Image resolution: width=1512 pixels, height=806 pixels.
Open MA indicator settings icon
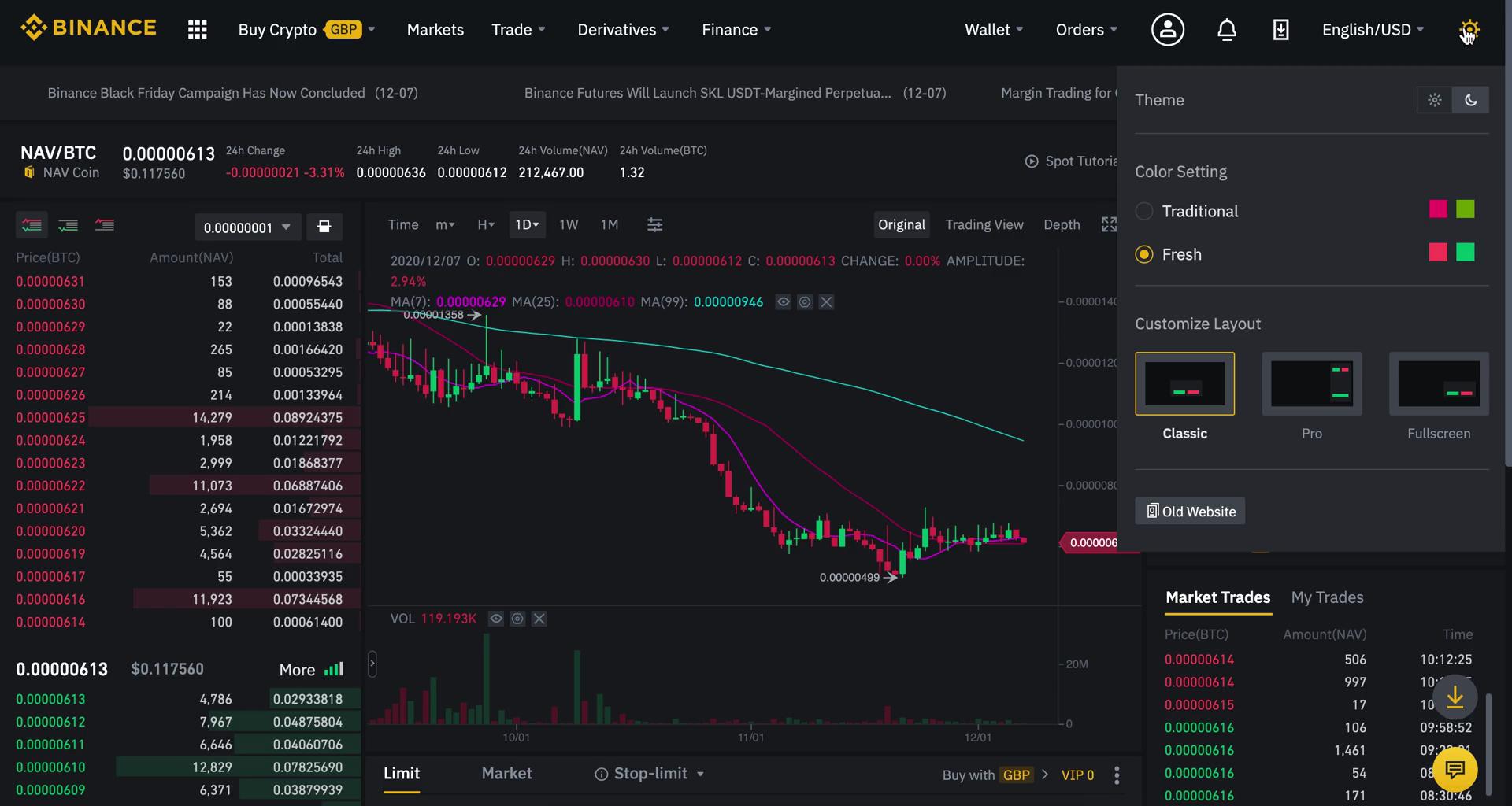pos(804,301)
